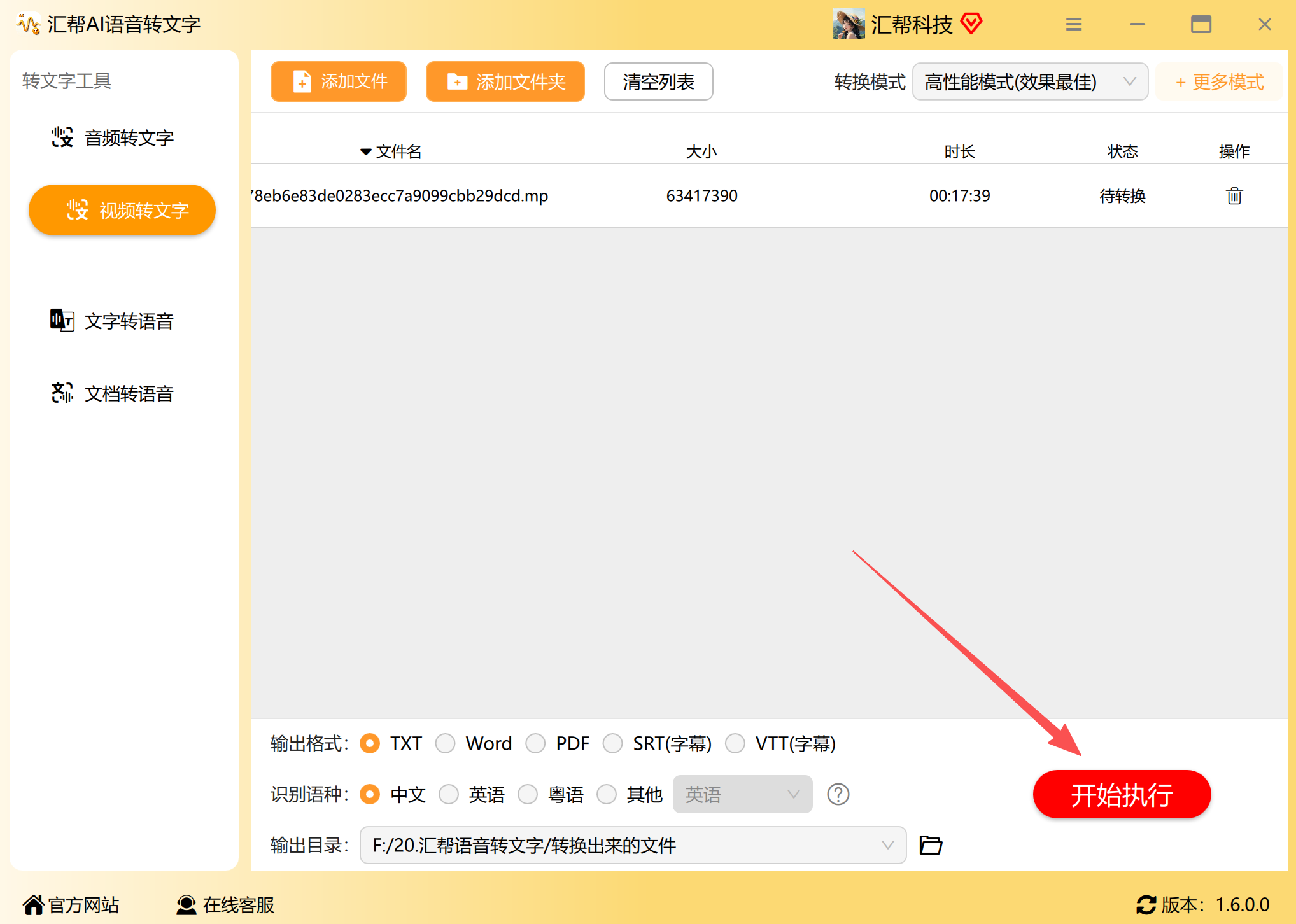
Task: Expand the other-language 英语 dropdown
Action: [x=742, y=794]
